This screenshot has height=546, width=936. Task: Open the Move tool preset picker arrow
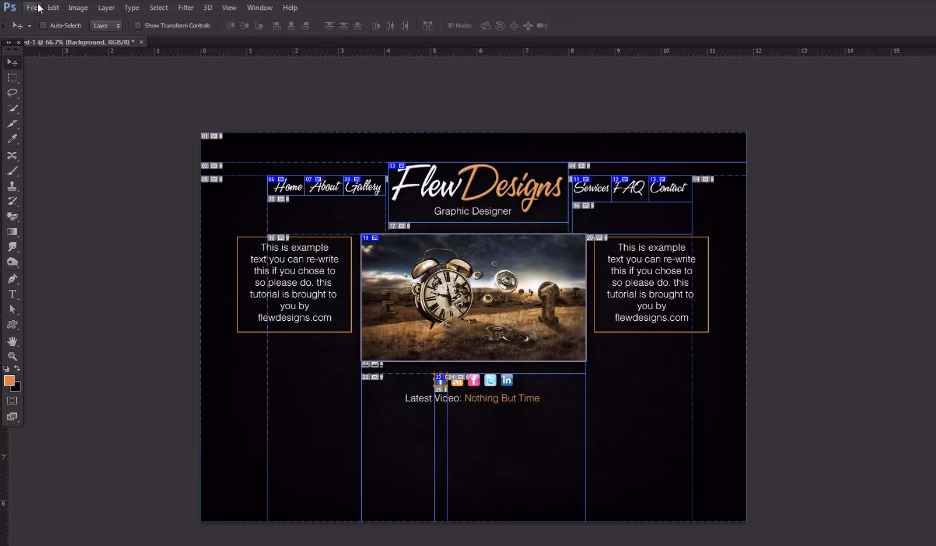coord(29,25)
